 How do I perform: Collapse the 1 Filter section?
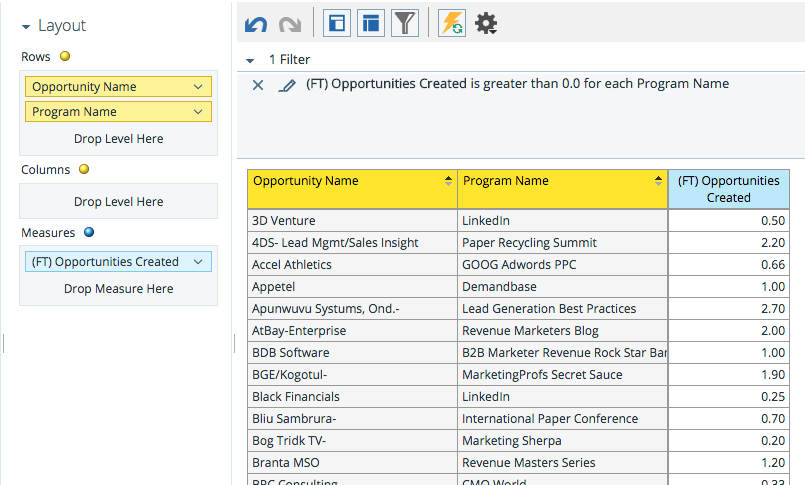pyautogui.click(x=250, y=60)
